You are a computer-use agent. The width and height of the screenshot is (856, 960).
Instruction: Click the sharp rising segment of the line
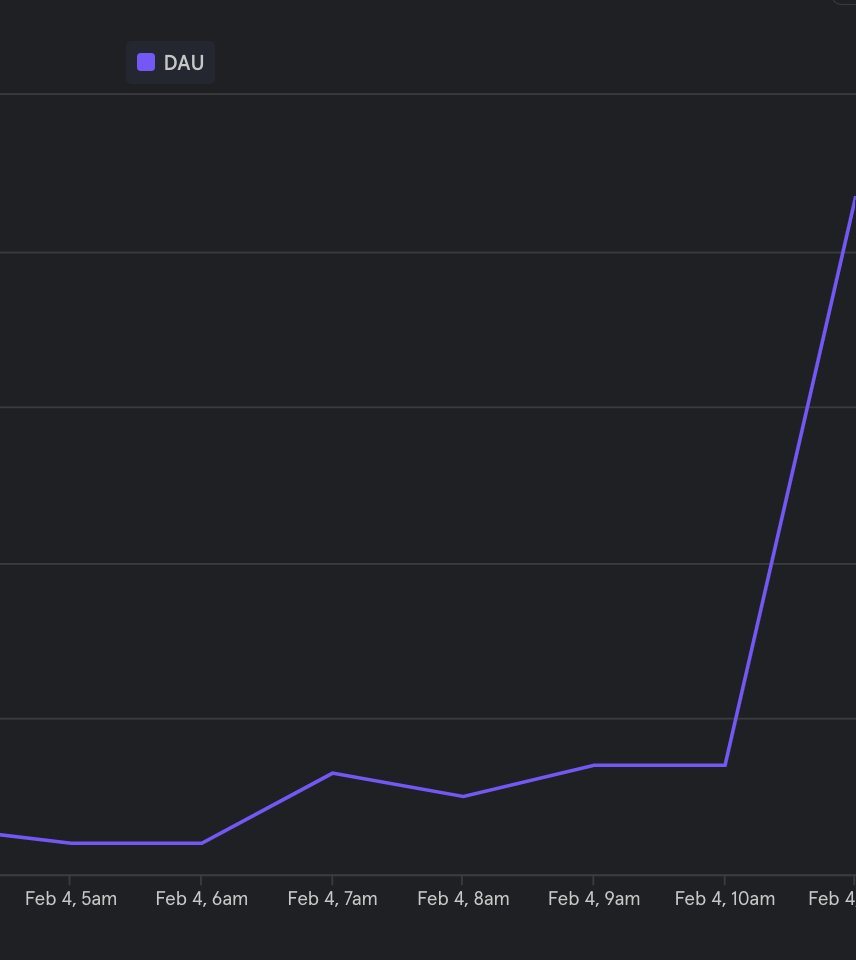pos(790,480)
